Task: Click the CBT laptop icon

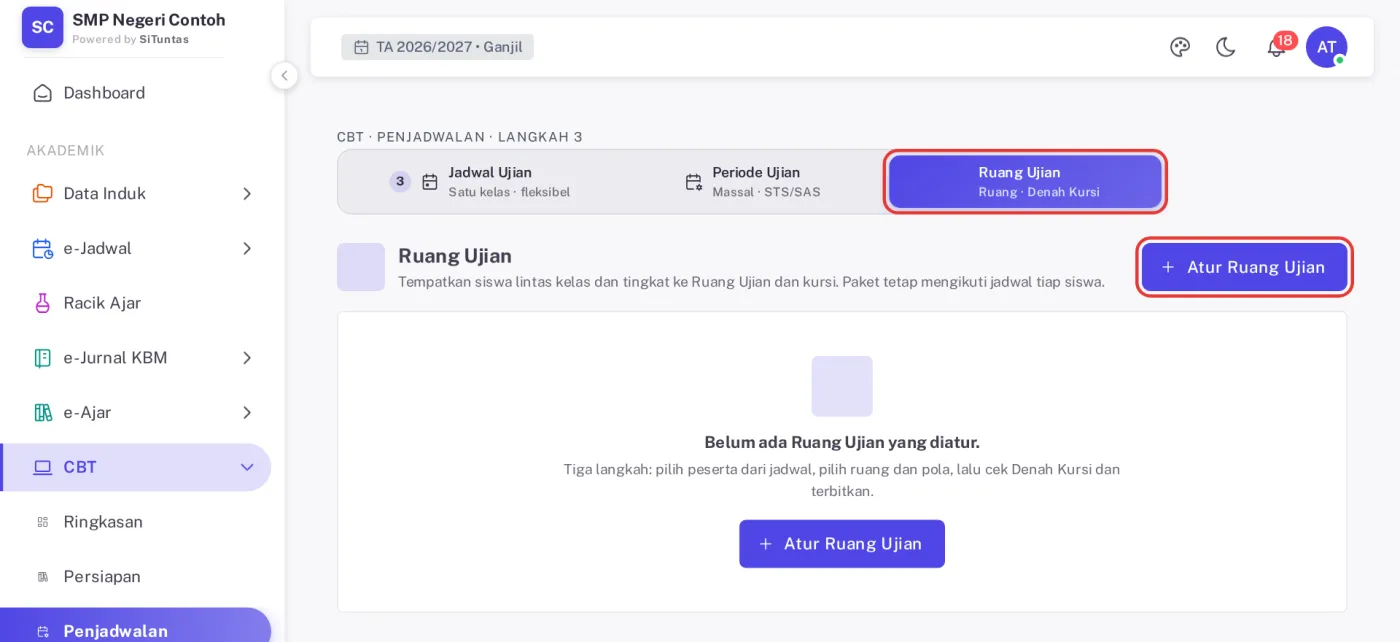Action: pos(42,467)
